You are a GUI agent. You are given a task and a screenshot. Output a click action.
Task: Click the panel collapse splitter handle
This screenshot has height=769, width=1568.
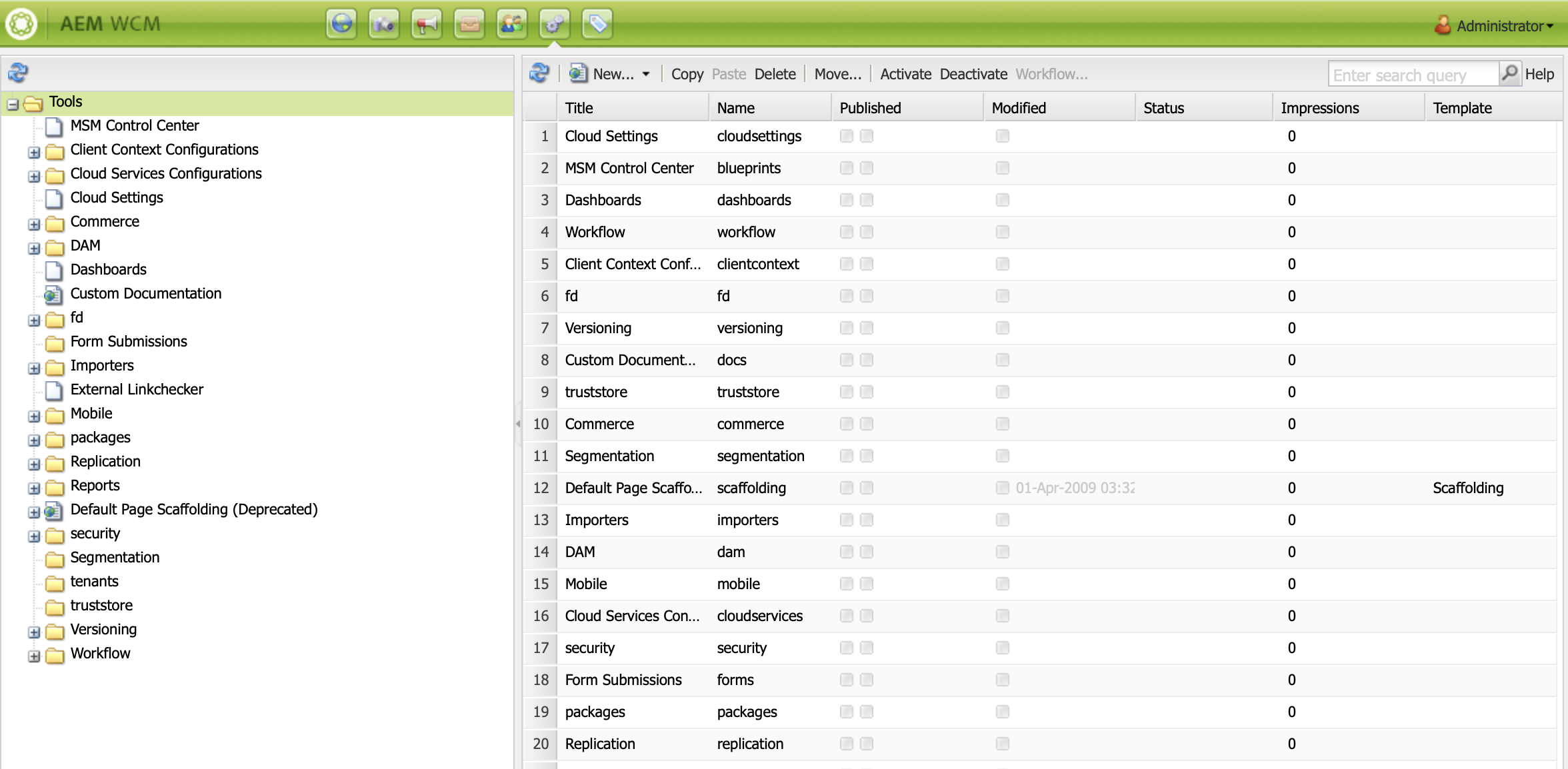click(x=518, y=423)
